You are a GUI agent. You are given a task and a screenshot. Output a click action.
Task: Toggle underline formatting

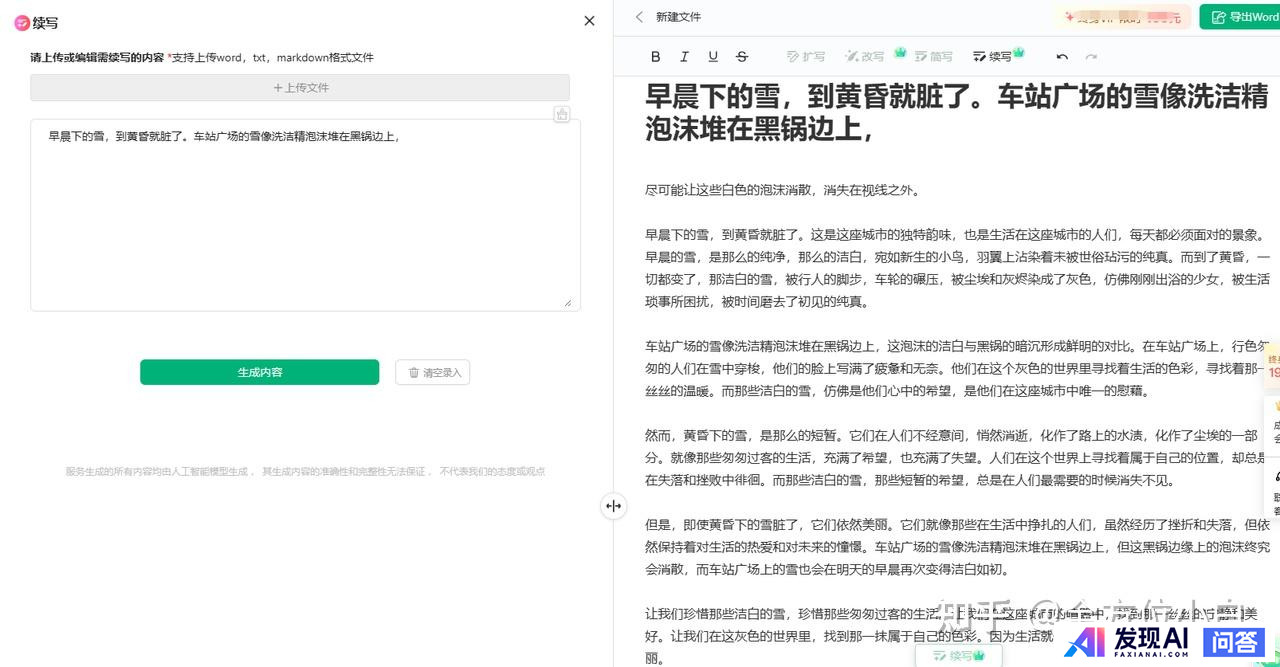coord(713,57)
